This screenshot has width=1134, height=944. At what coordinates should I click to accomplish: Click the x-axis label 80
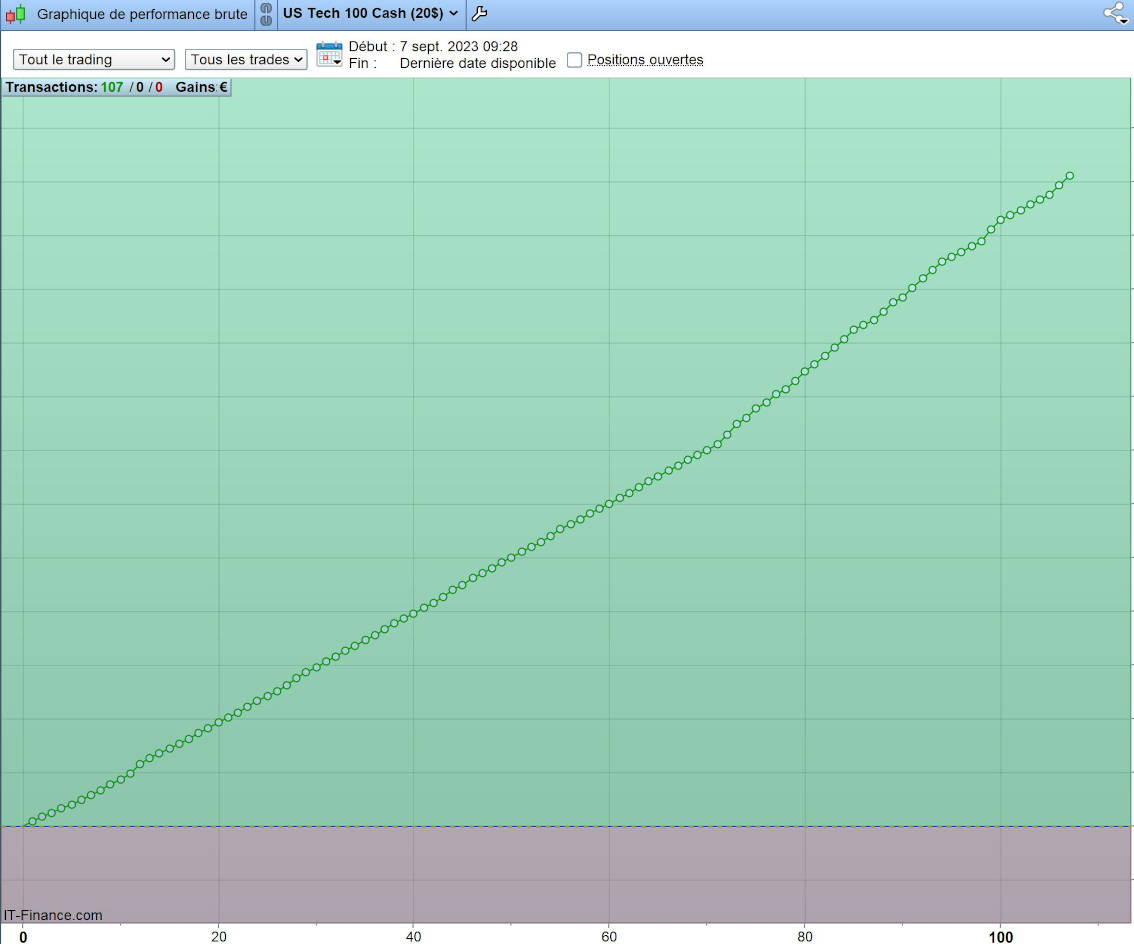[x=805, y=937]
